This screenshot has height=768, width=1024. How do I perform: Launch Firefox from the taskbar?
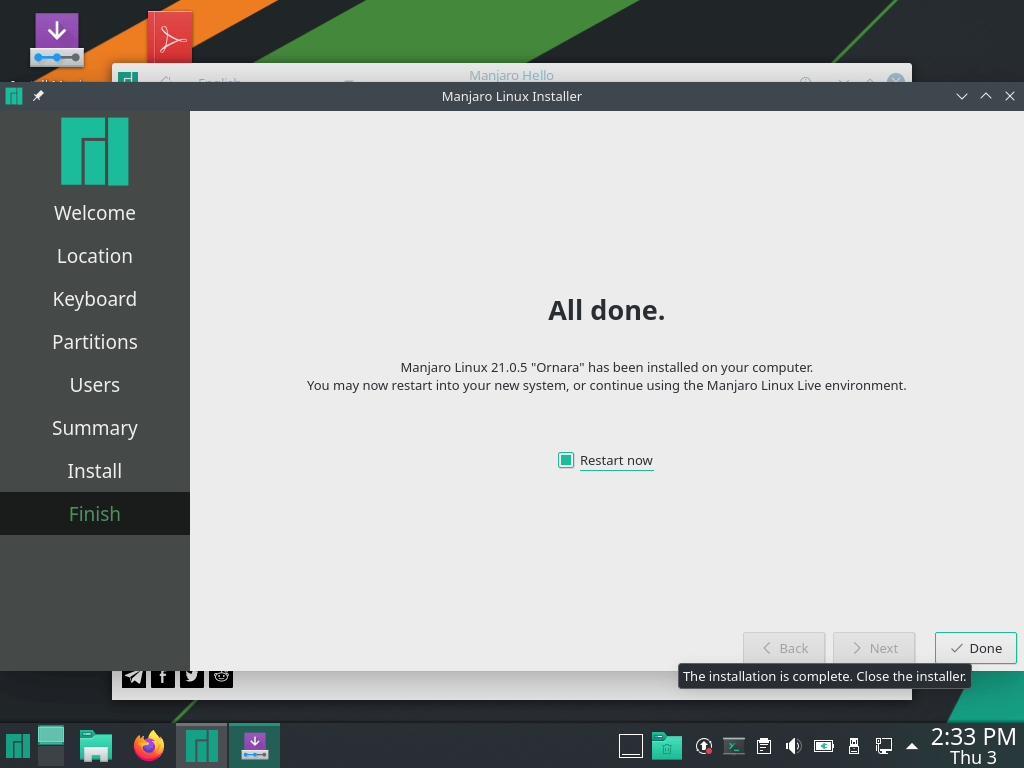click(149, 746)
